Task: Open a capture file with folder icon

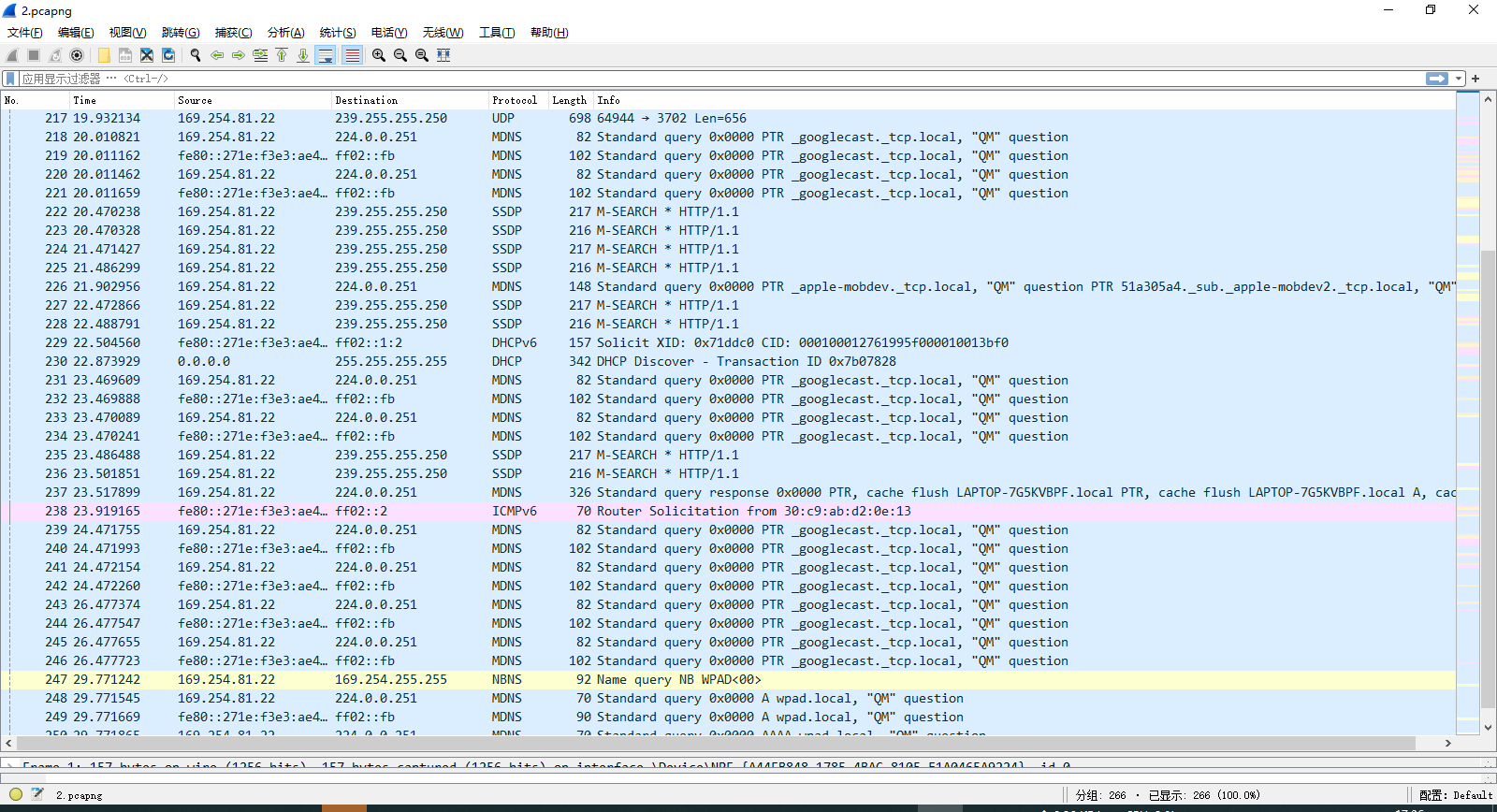Action: coord(104,55)
